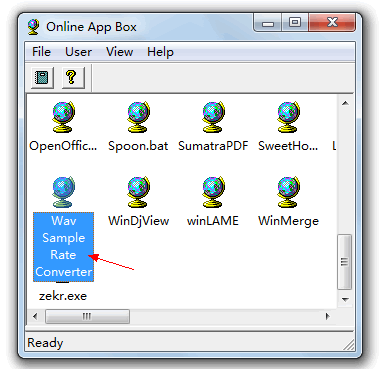The width and height of the screenshot is (384, 369).
Task: Open the View menu
Action: pyautogui.click(x=119, y=52)
